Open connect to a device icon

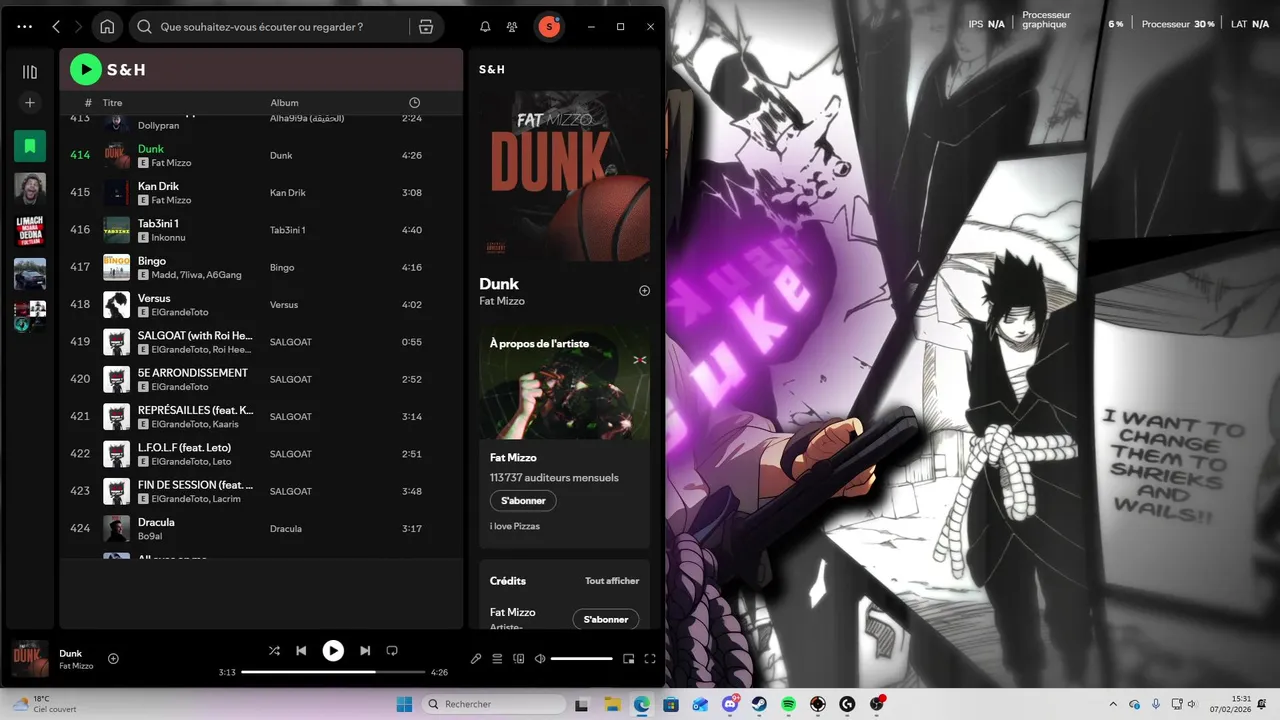coord(518,658)
